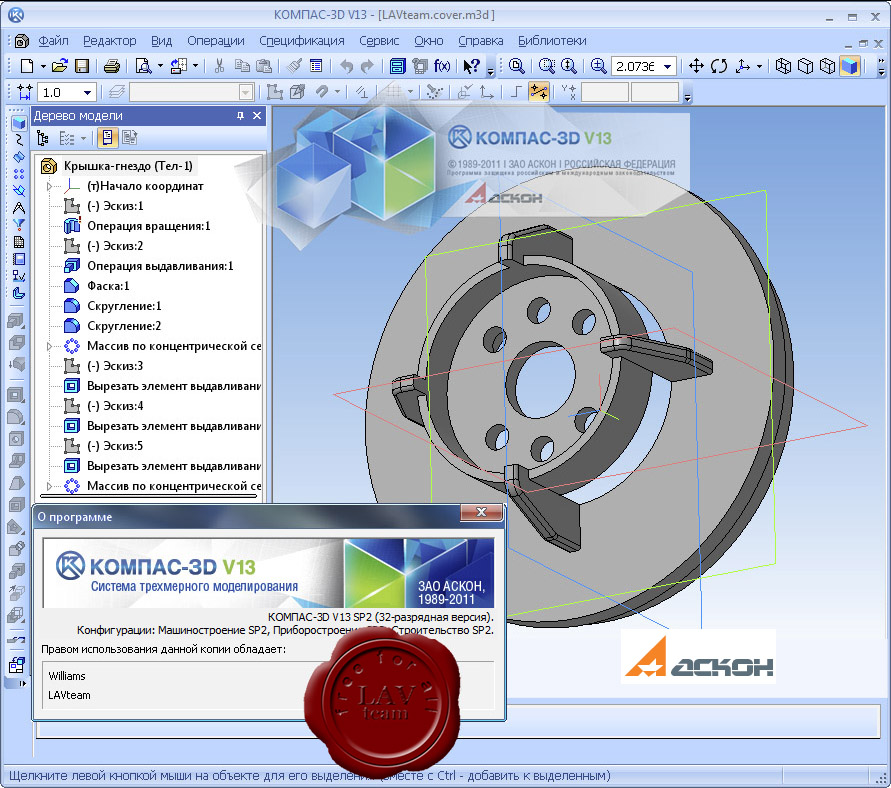Screen dimensions: 891x788
Task: Create a new document with the blank page icon
Action: [x=27, y=66]
